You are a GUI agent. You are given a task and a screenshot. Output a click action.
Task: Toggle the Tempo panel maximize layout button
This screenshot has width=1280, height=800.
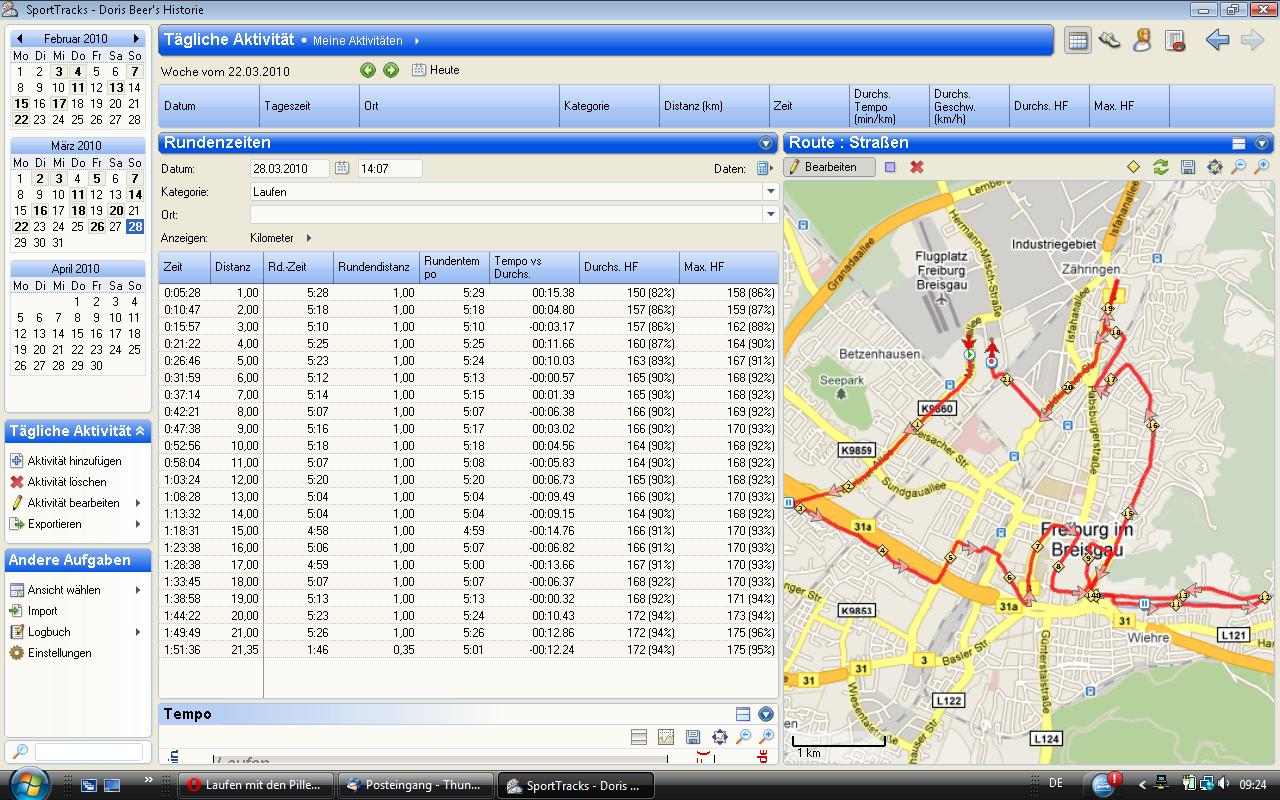[x=742, y=714]
